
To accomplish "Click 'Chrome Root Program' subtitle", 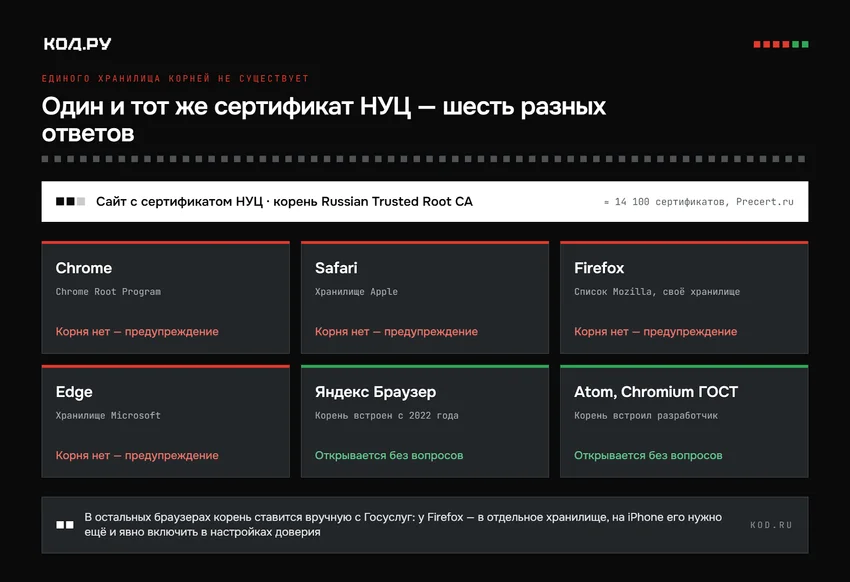I will [x=108, y=292].
